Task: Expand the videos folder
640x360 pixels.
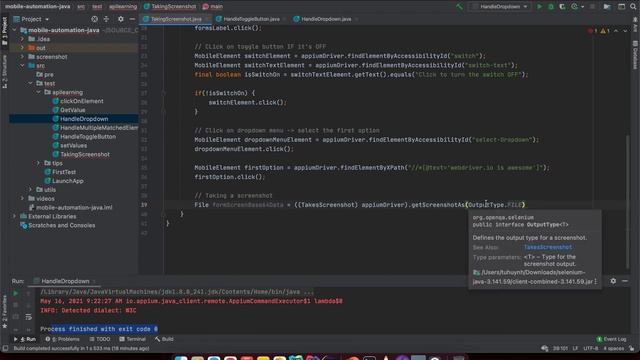Action: click(x=22, y=198)
